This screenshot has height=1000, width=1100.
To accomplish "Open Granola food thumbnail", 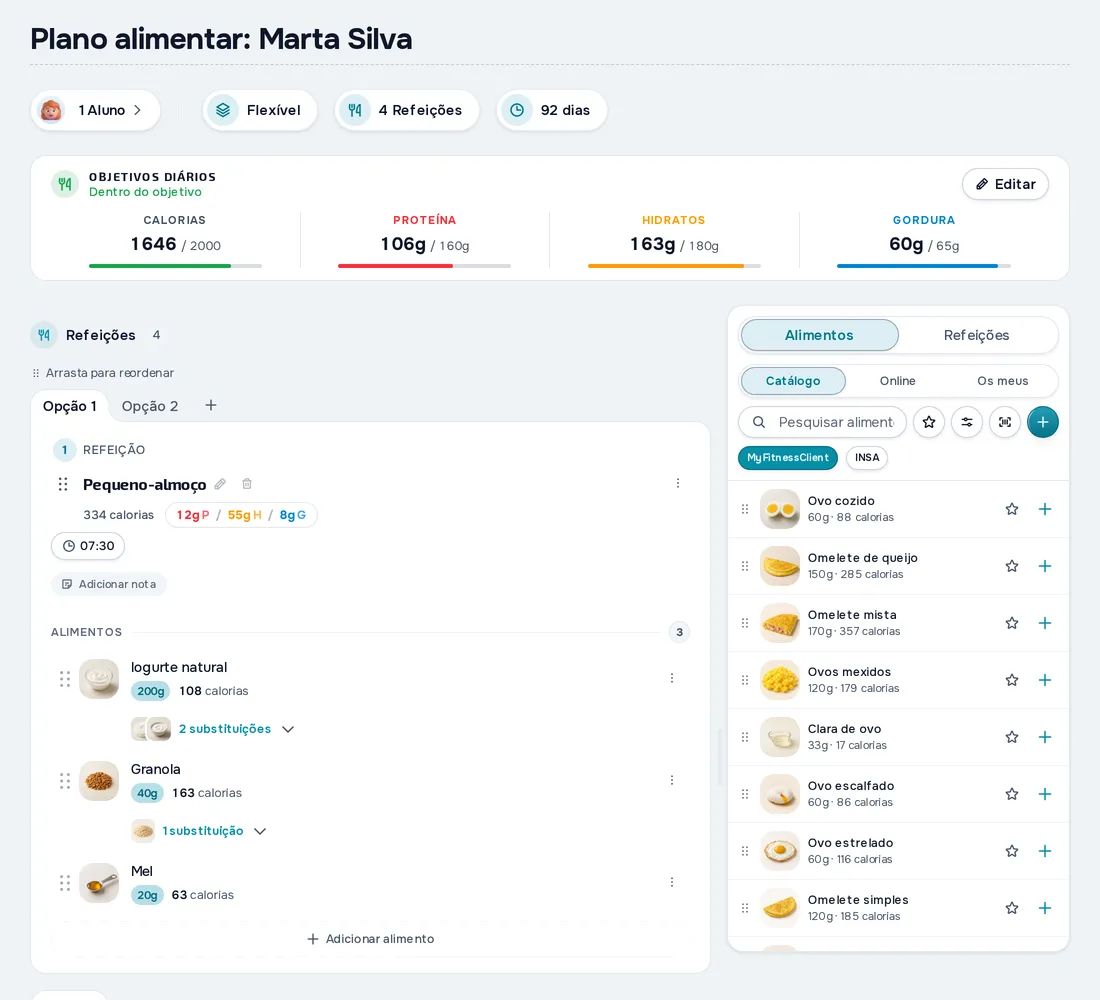I will 99,780.
